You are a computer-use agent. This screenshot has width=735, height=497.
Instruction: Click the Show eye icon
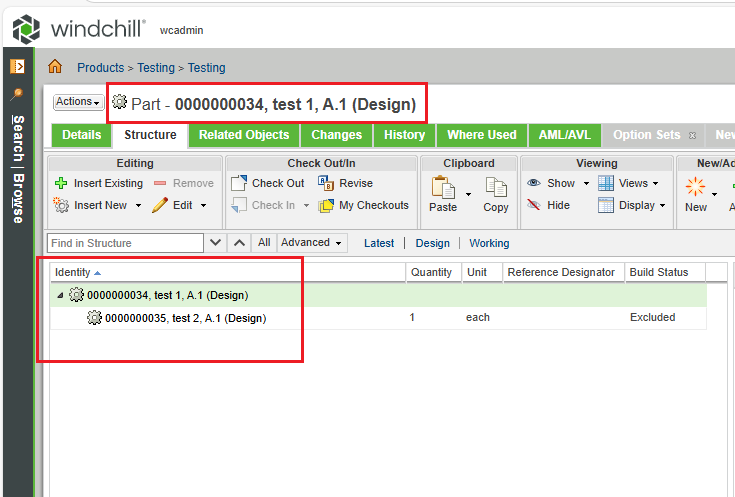click(534, 183)
